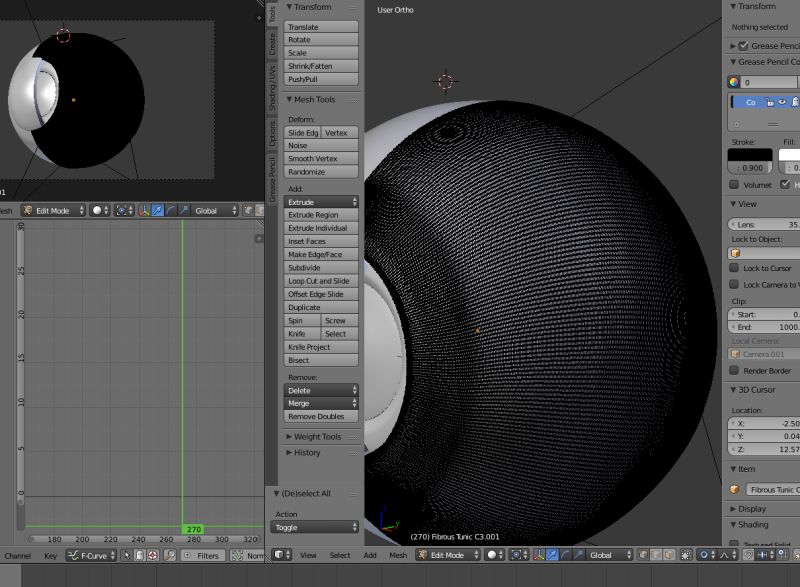Activate the rotate manipulator icon
Image resolution: width=800 pixels, height=587 pixels.
(x=565, y=556)
